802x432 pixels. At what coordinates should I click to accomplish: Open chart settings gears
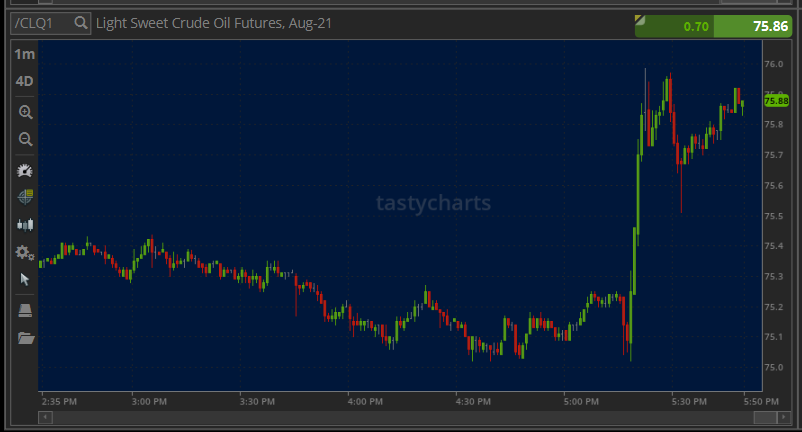[x=25, y=252]
